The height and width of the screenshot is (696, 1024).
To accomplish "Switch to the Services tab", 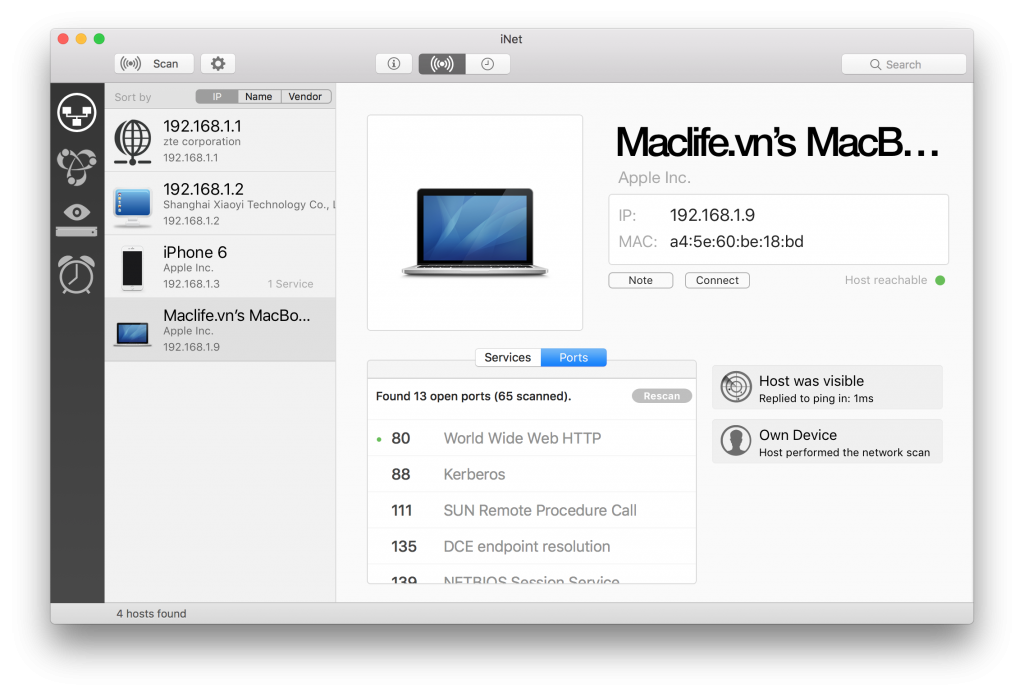I will click(x=508, y=357).
